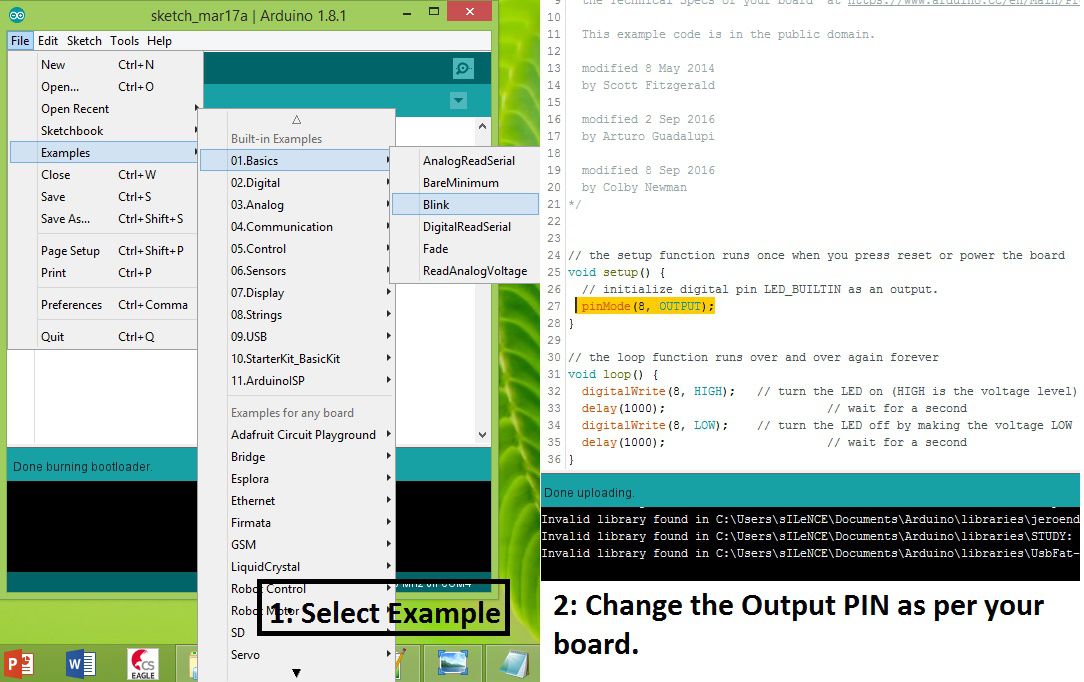Click 'Done burning bootloader.' status text

pos(83,466)
